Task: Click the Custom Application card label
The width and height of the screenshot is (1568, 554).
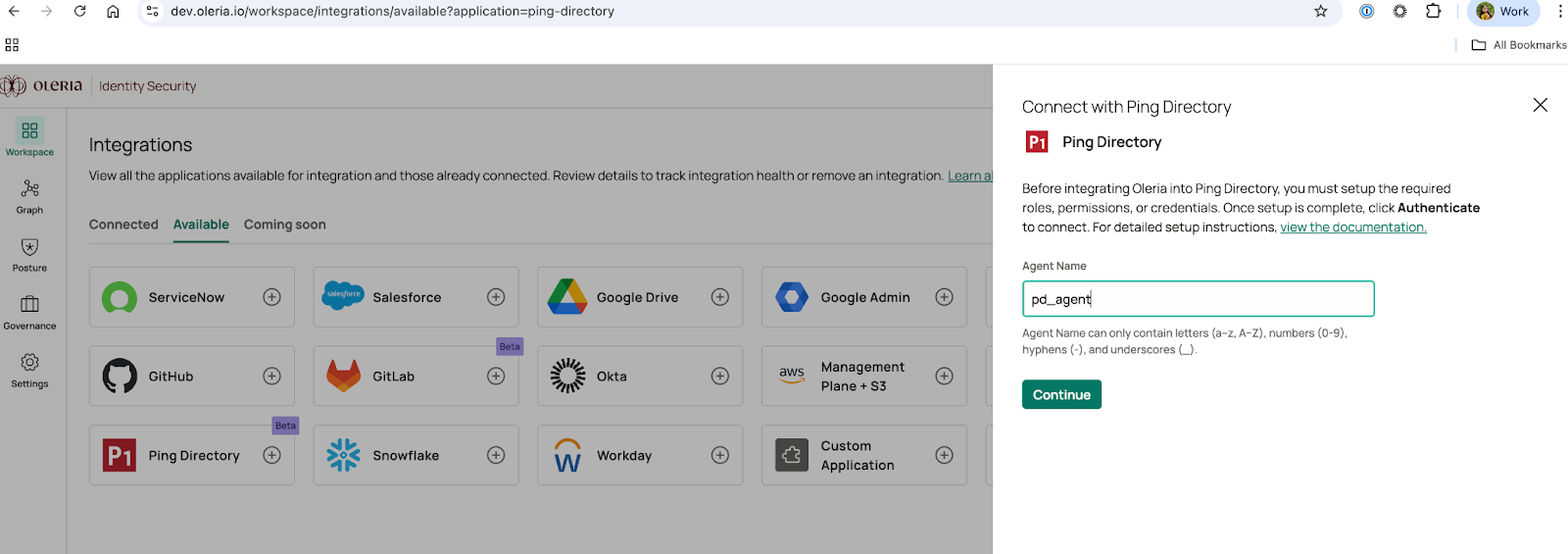Action: click(x=857, y=455)
